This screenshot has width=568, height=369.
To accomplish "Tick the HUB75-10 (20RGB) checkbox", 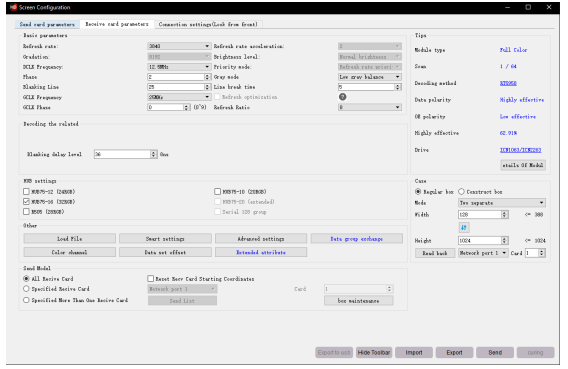I will [x=217, y=192].
